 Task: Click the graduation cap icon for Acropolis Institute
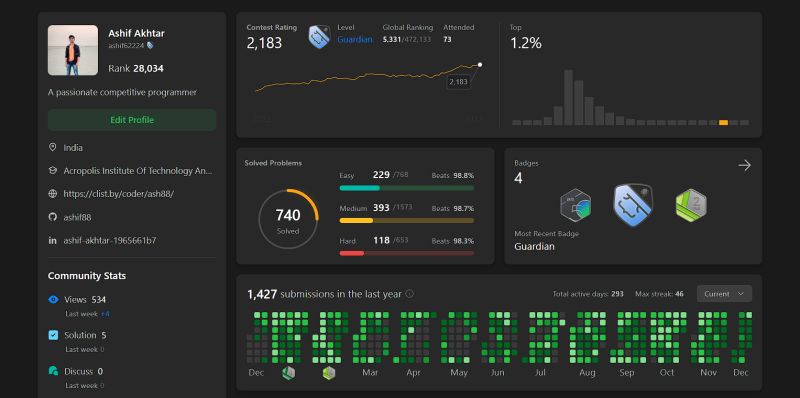pos(52,170)
